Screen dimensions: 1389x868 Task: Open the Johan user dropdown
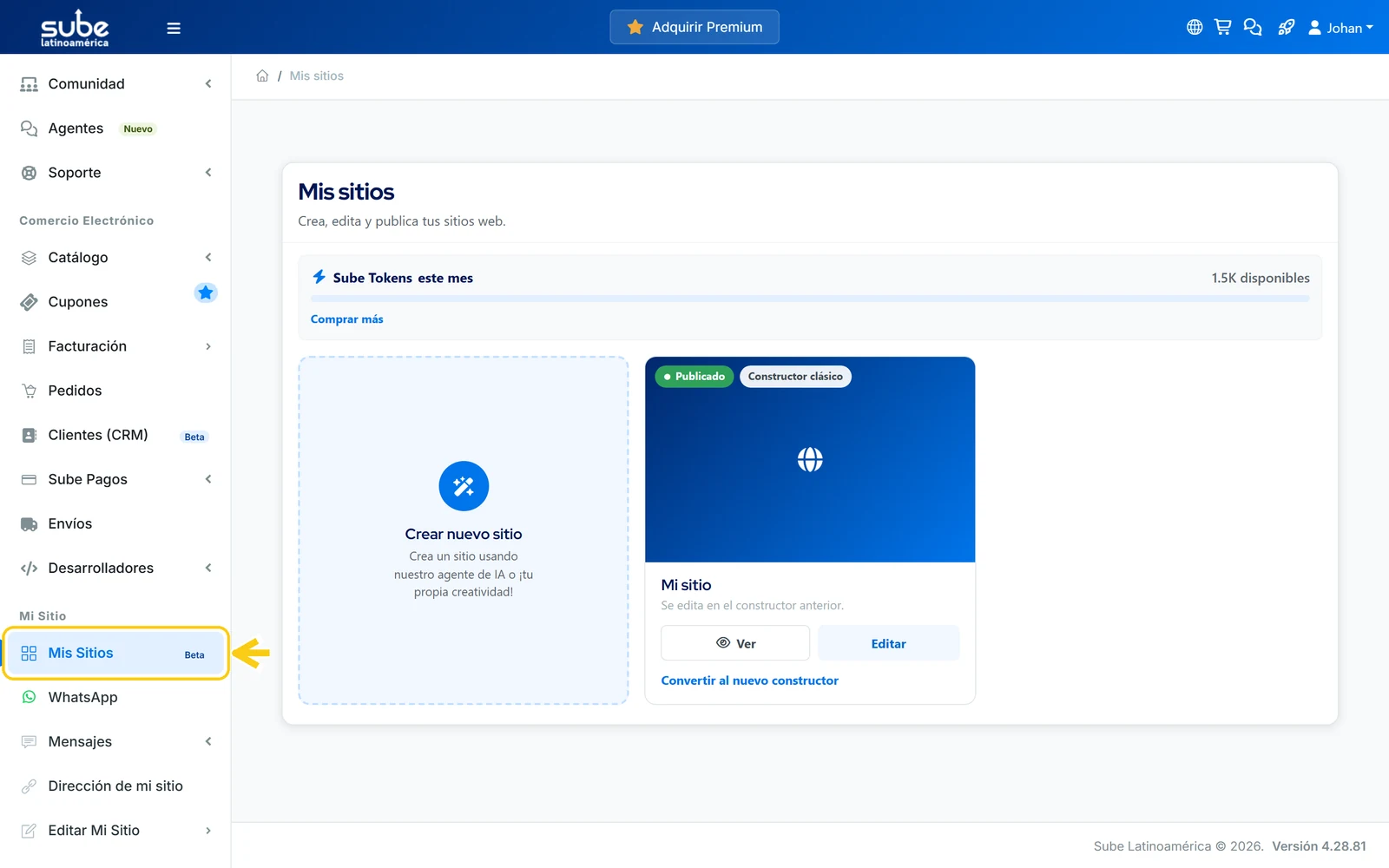pos(1340,28)
